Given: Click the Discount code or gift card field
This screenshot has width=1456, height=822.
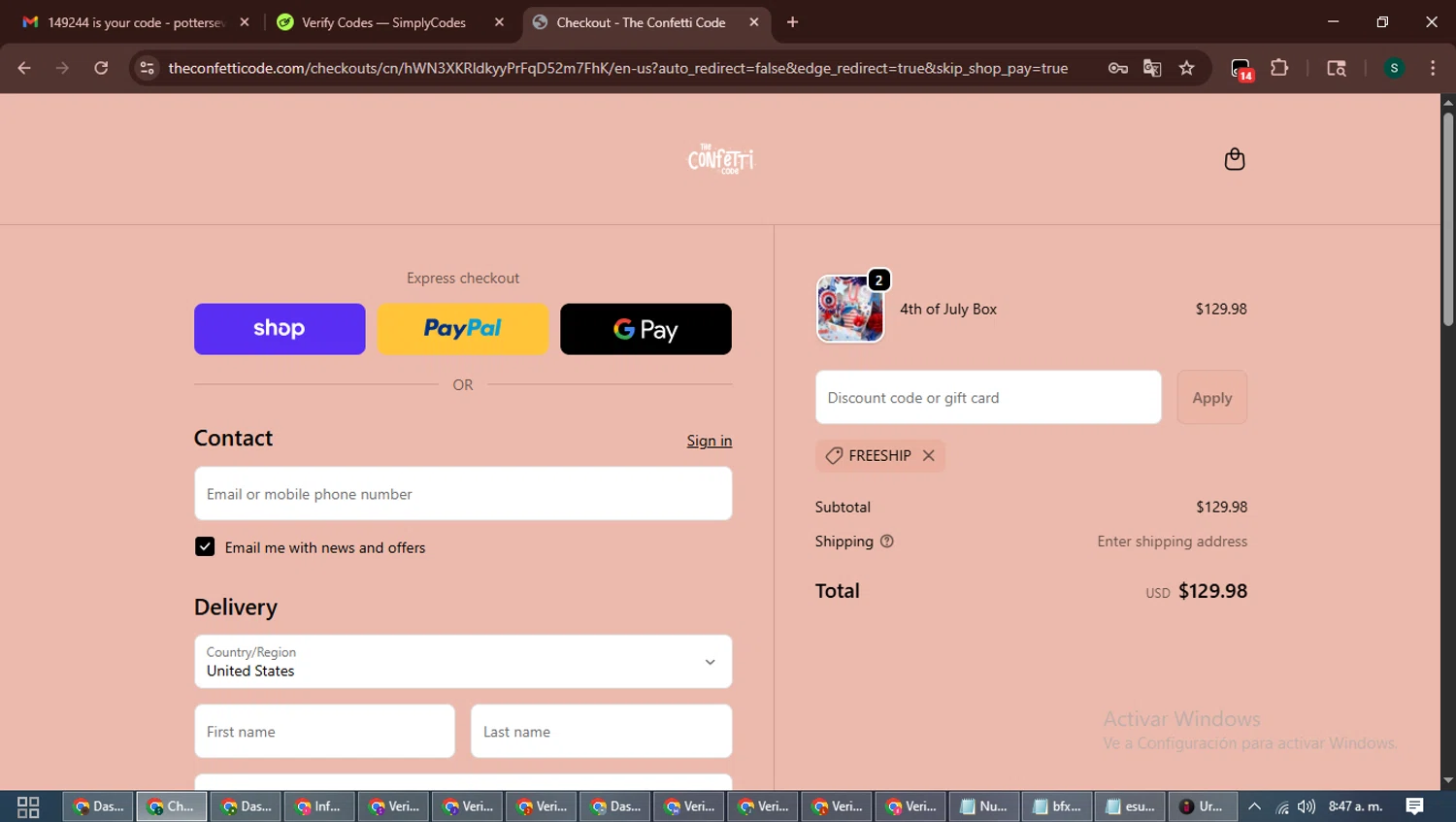Looking at the screenshot, I should (x=988, y=397).
